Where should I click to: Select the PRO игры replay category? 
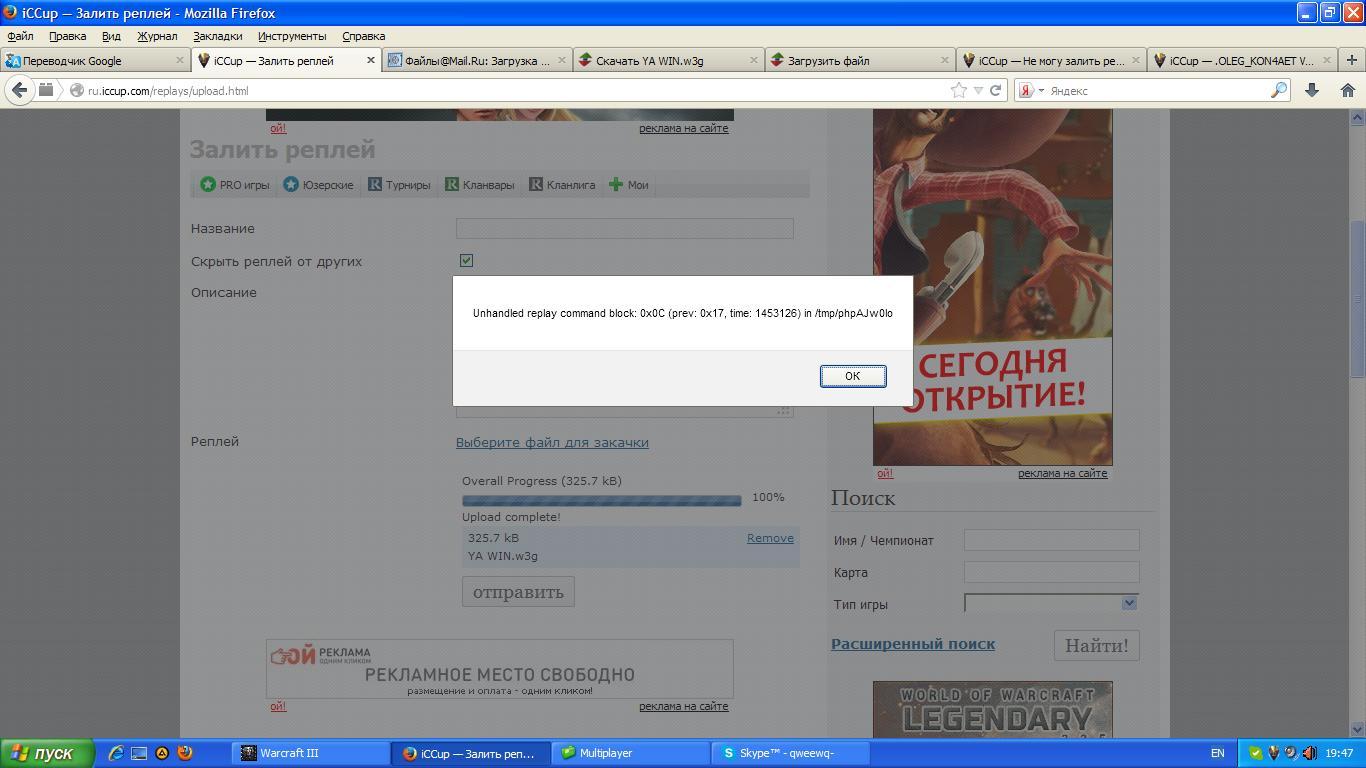pyautogui.click(x=235, y=185)
